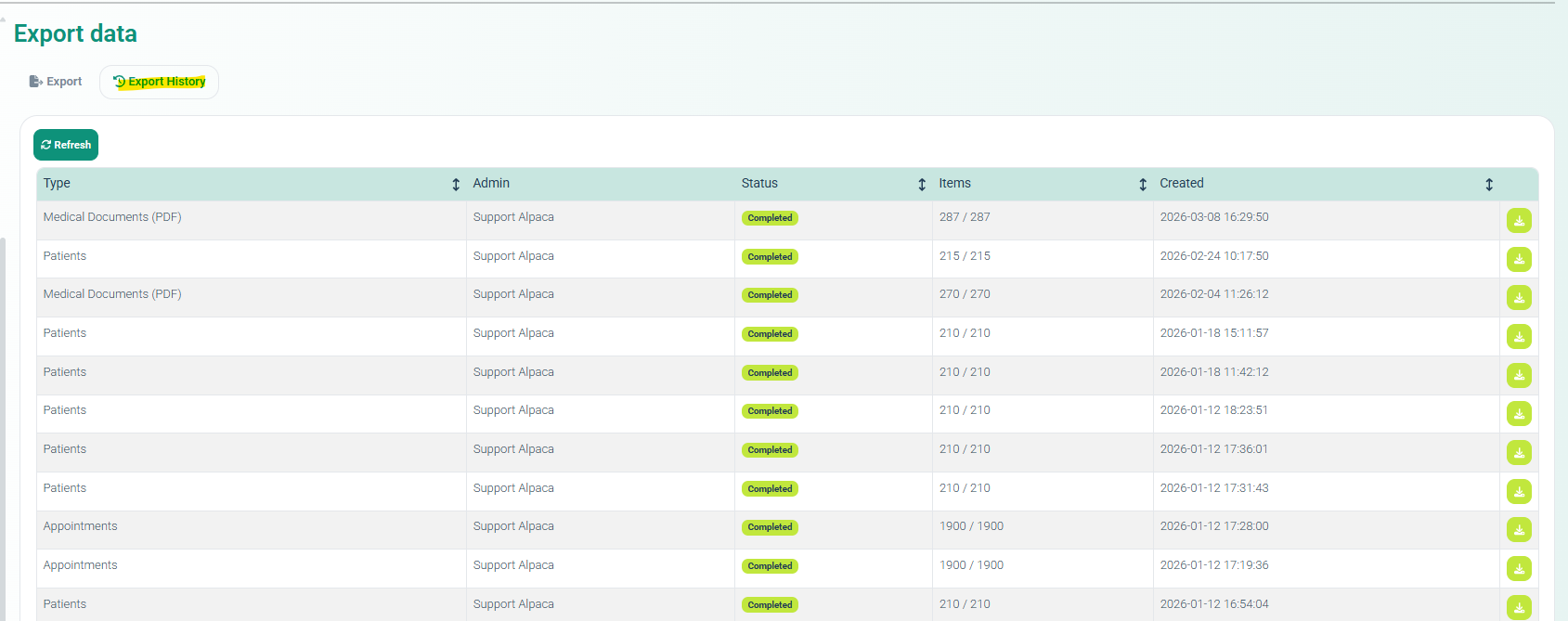This screenshot has width=1568, height=621.
Task: Download the Patients export created 2026-01-12 17:31:43
Action: click(x=1519, y=492)
